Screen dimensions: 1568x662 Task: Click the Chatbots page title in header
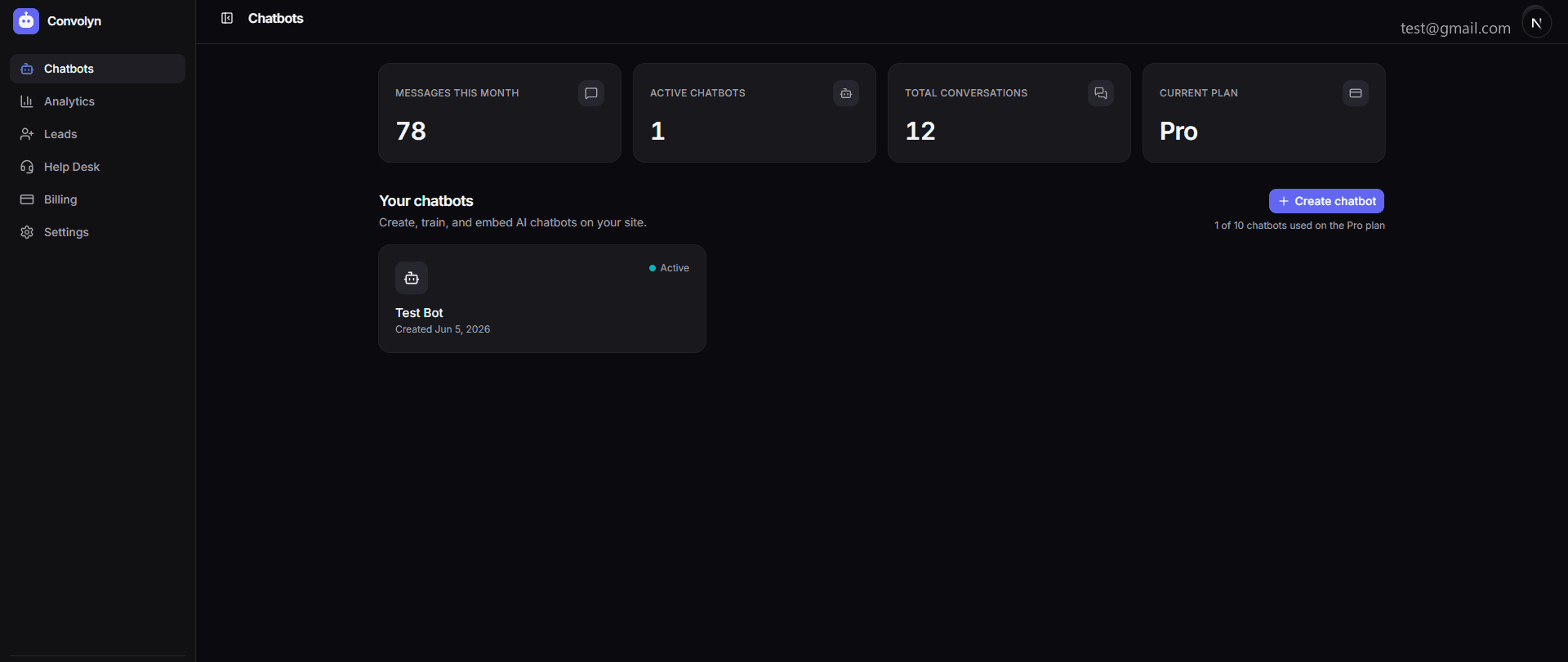click(x=275, y=18)
